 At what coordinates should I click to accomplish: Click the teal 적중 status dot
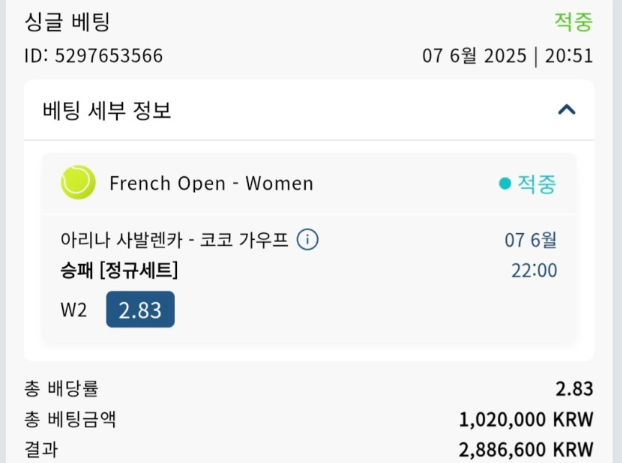pyautogui.click(x=505, y=184)
